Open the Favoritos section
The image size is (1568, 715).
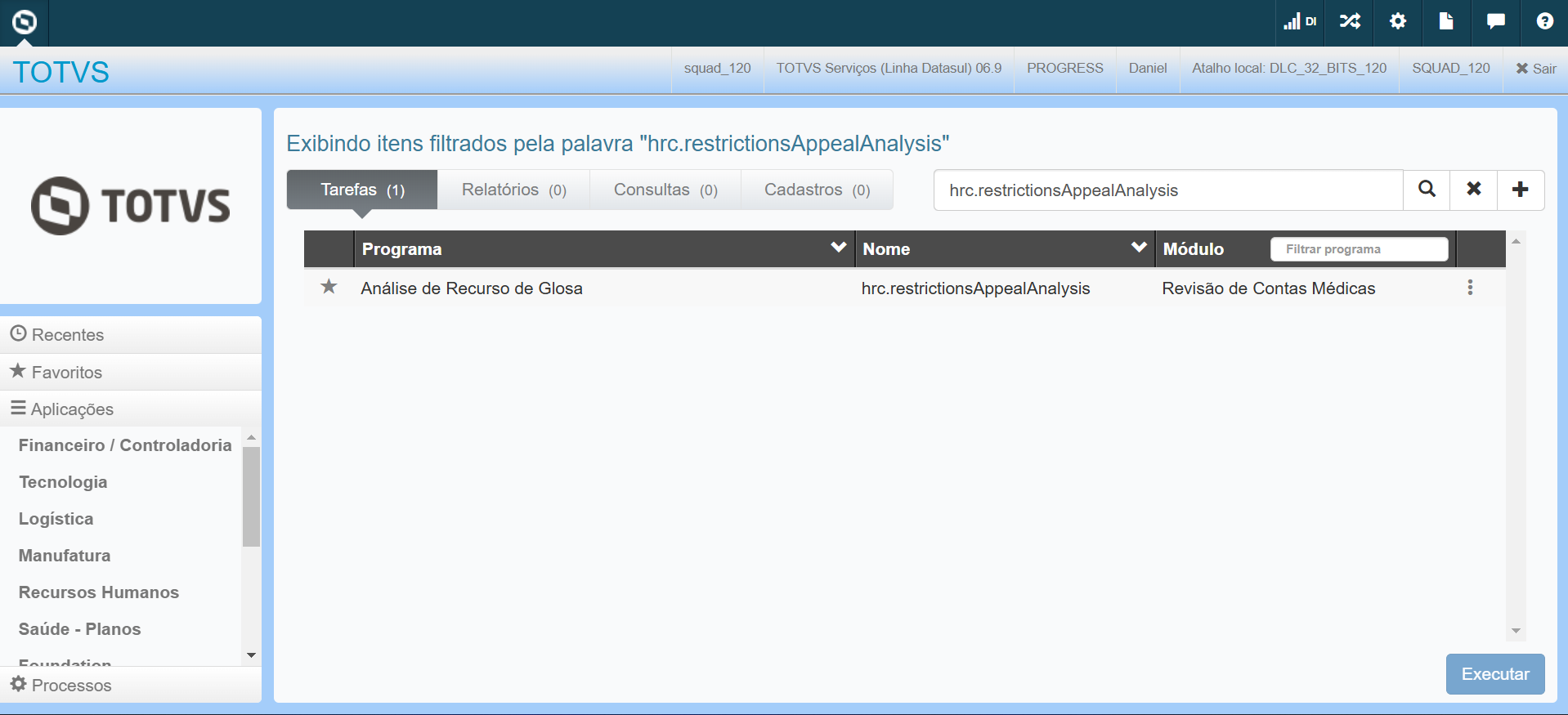(x=131, y=373)
